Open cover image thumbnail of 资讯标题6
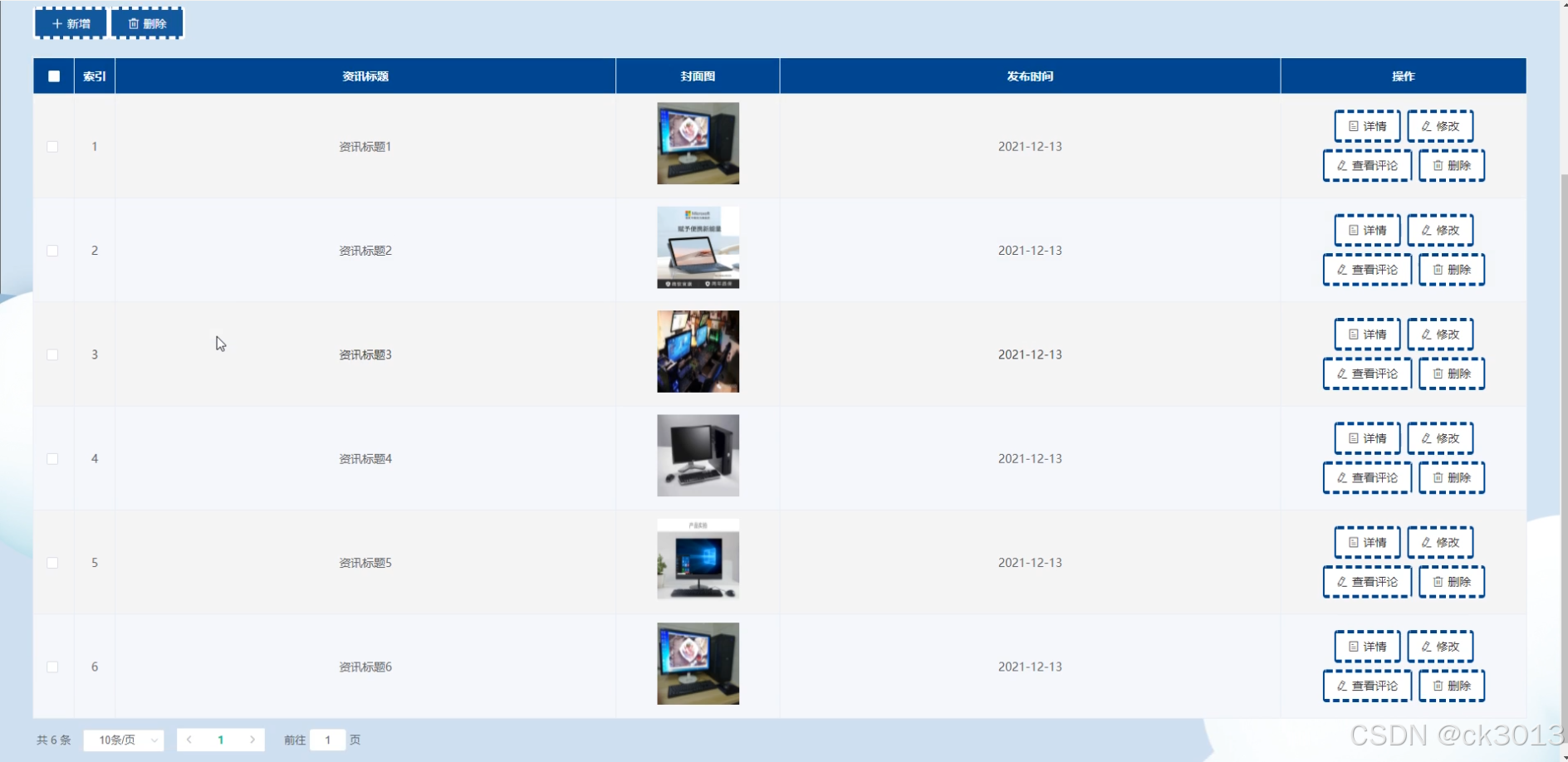 (x=698, y=663)
